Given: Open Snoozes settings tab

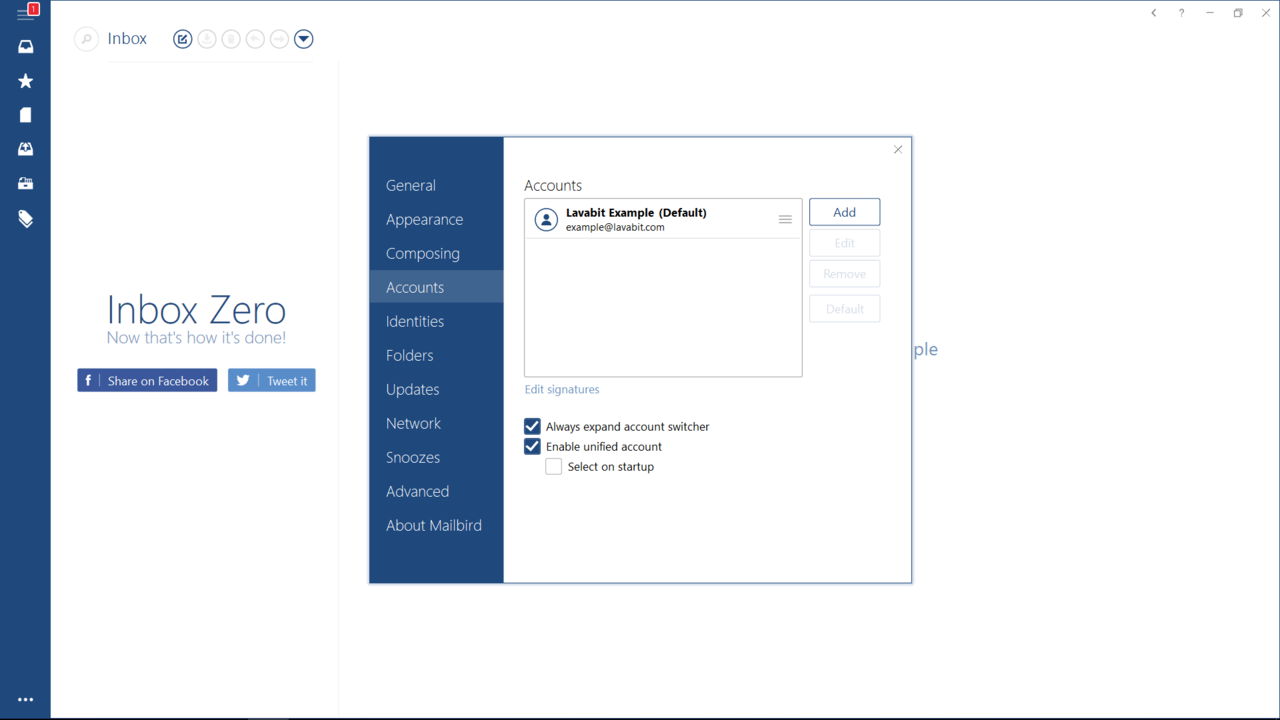Looking at the screenshot, I should 436,457.
